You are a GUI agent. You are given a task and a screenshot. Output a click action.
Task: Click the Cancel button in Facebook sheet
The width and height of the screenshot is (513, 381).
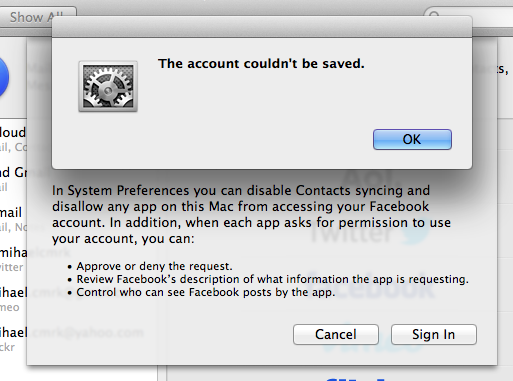point(336,334)
